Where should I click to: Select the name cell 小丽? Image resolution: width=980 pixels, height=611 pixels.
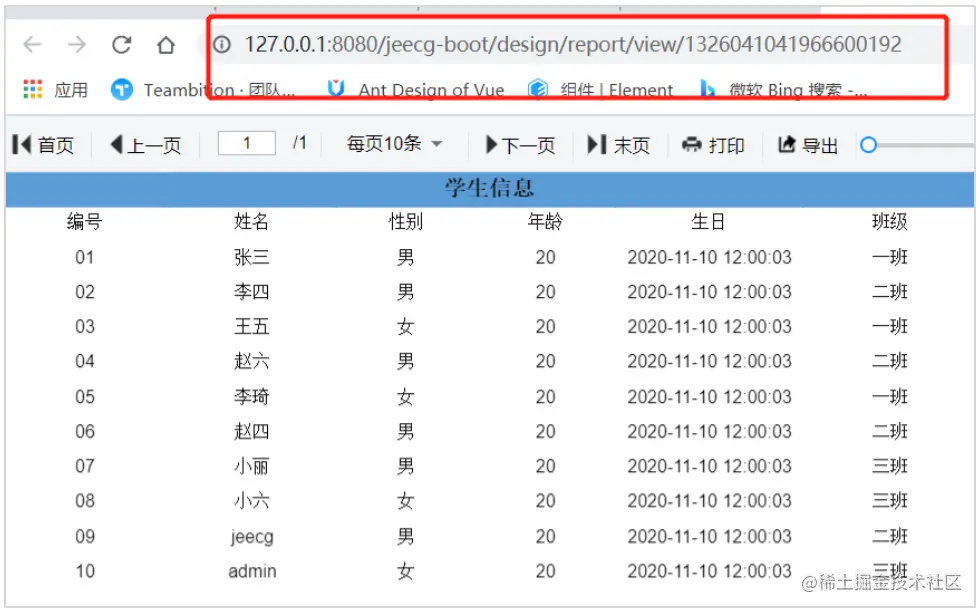251,465
